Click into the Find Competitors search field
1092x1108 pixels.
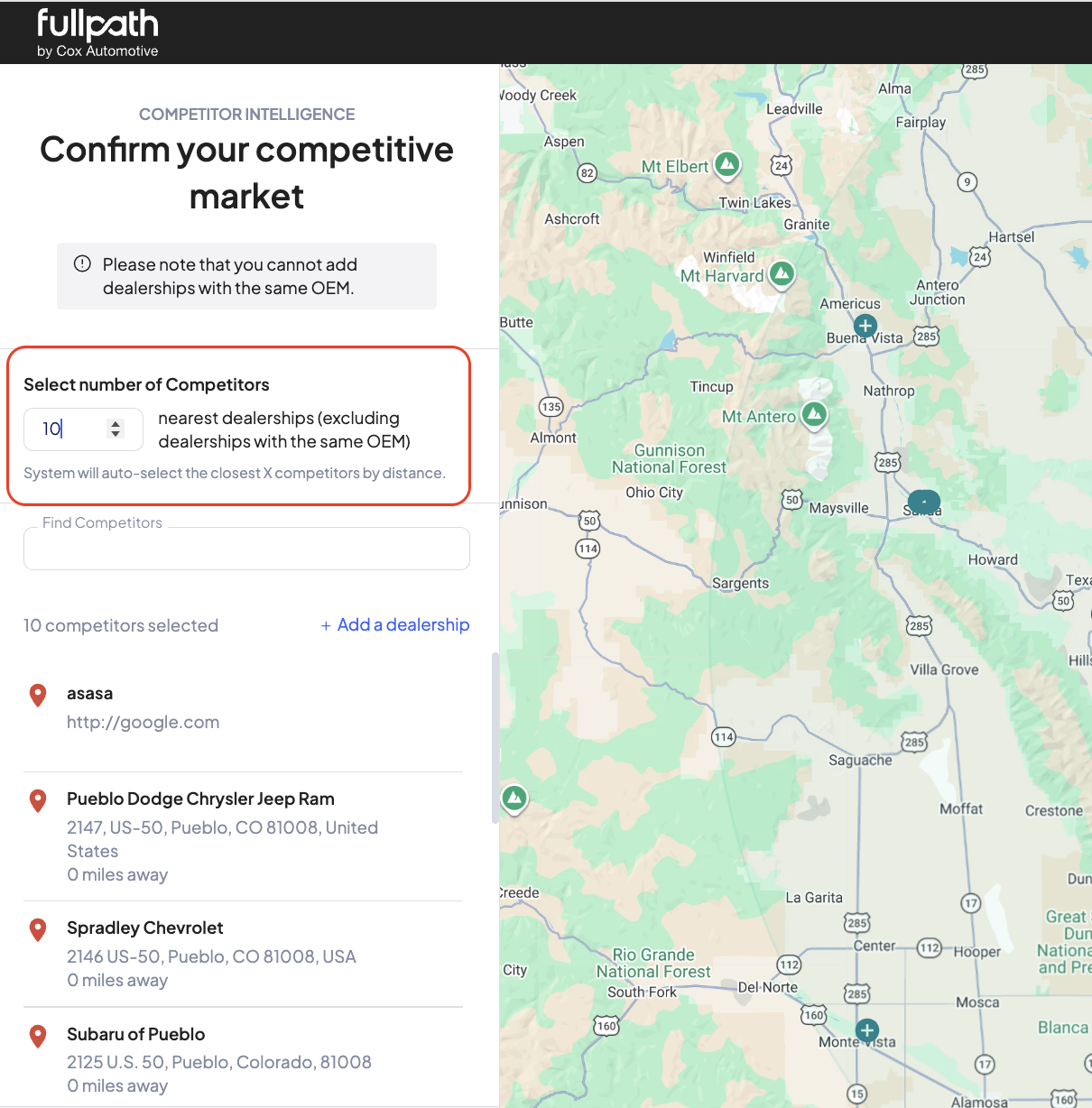coord(246,549)
